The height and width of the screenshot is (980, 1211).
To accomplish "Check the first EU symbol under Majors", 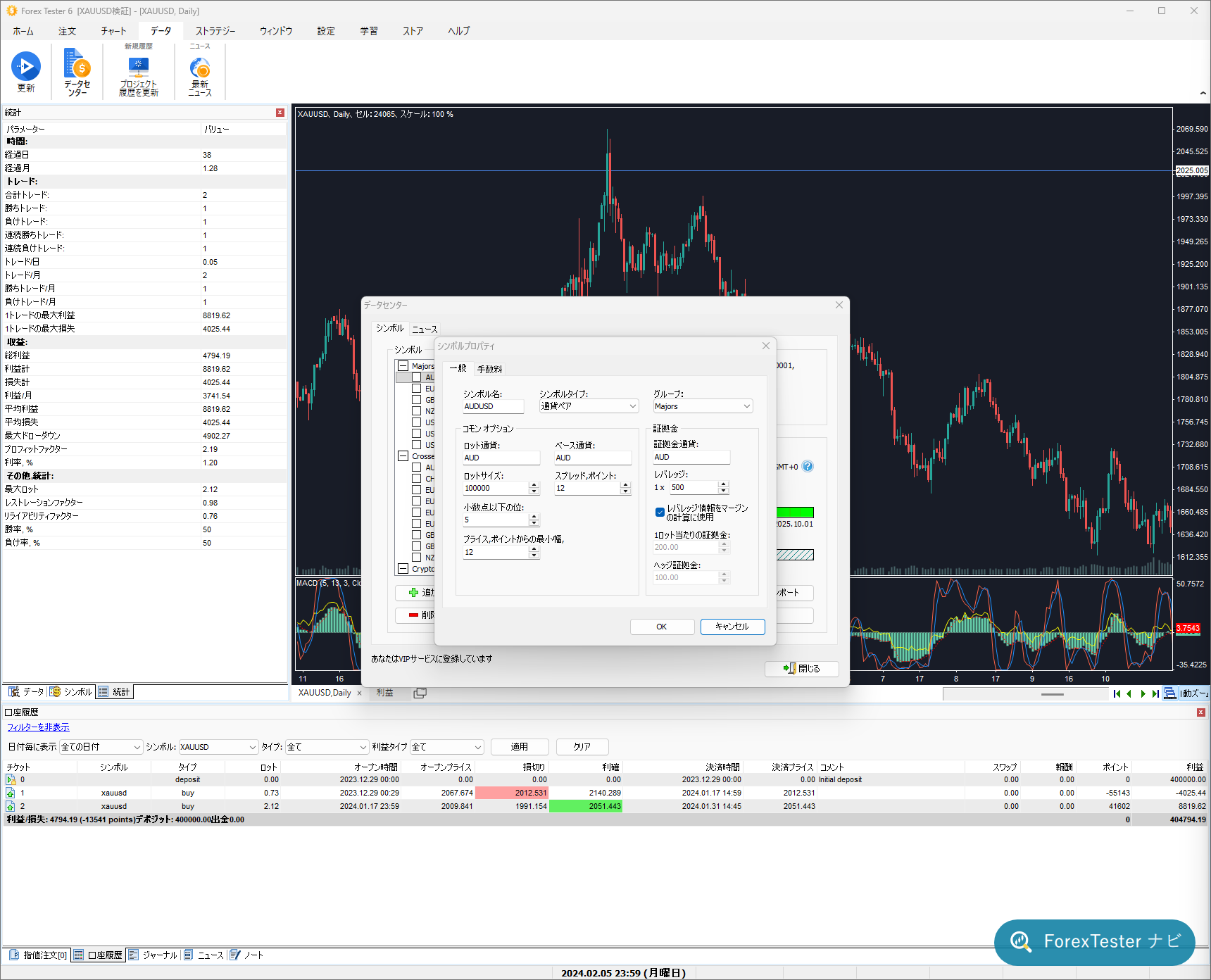I will click(417, 389).
